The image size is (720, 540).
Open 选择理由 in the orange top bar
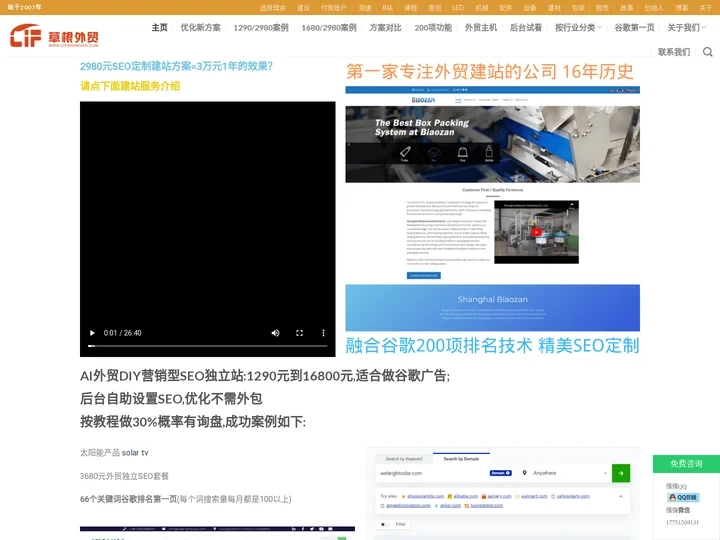272,8
